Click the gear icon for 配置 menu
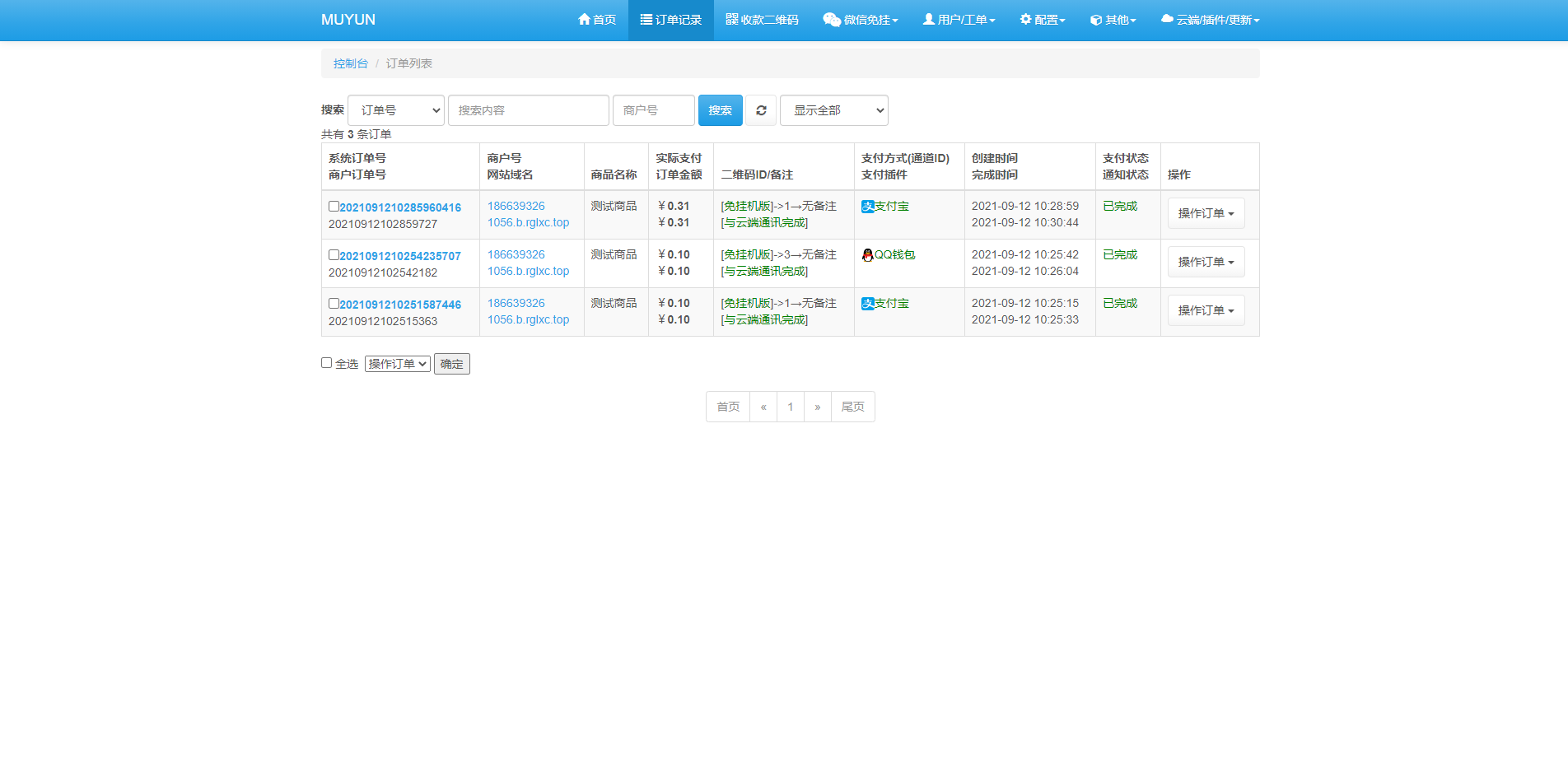Screen dimensions: 1568x768 click(1025, 19)
